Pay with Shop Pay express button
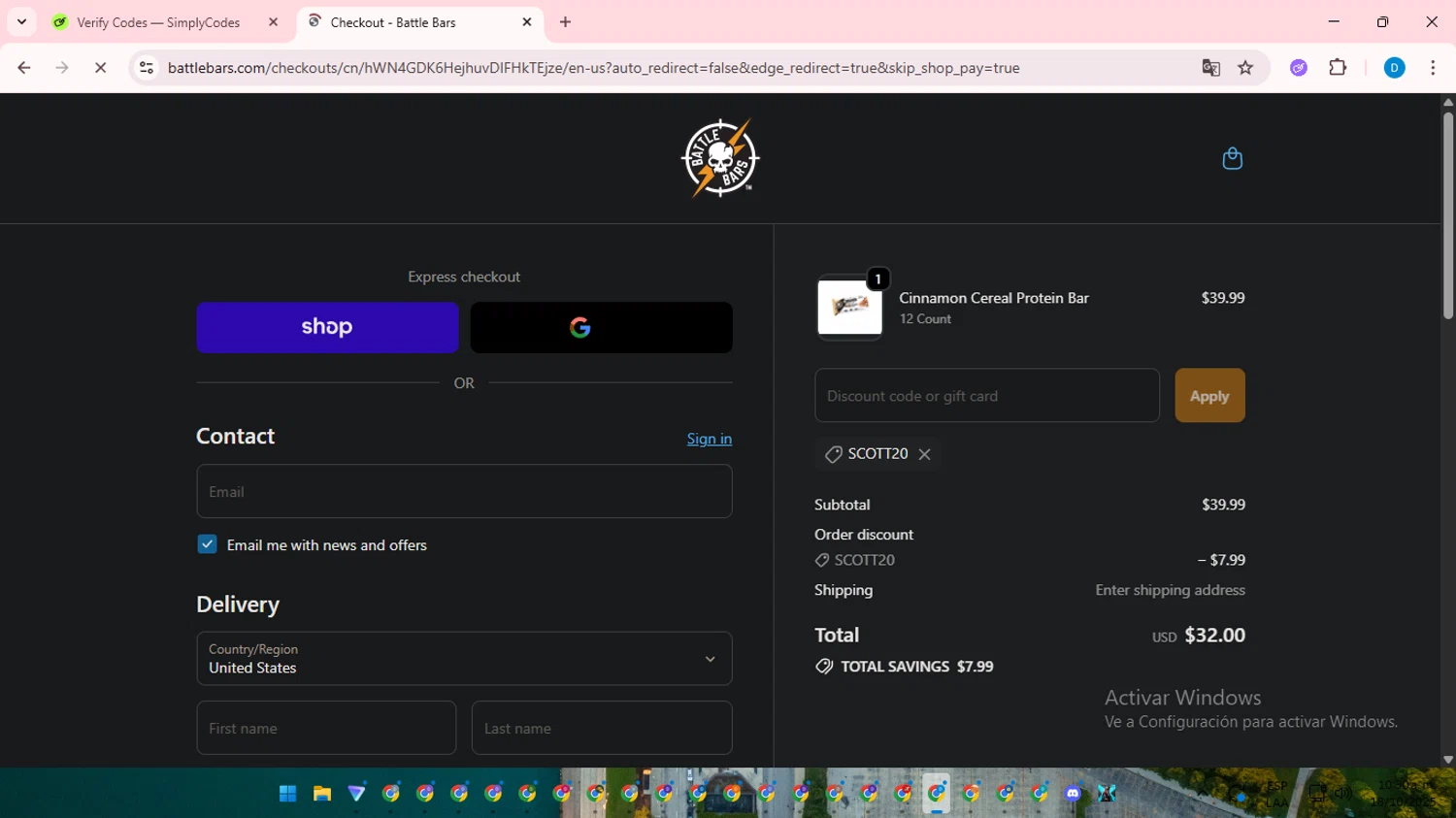1456x818 pixels. [x=327, y=327]
